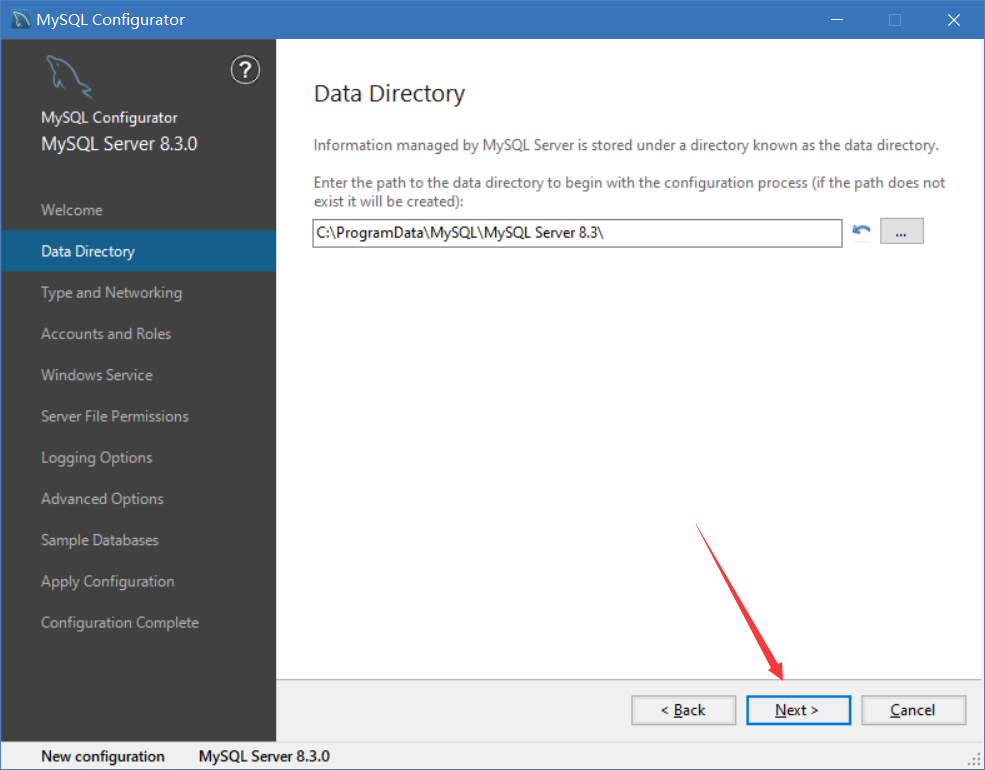The image size is (985, 770).
Task: Click 'MySQL Server 8.3.0' in status bar
Action: coord(264,756)
